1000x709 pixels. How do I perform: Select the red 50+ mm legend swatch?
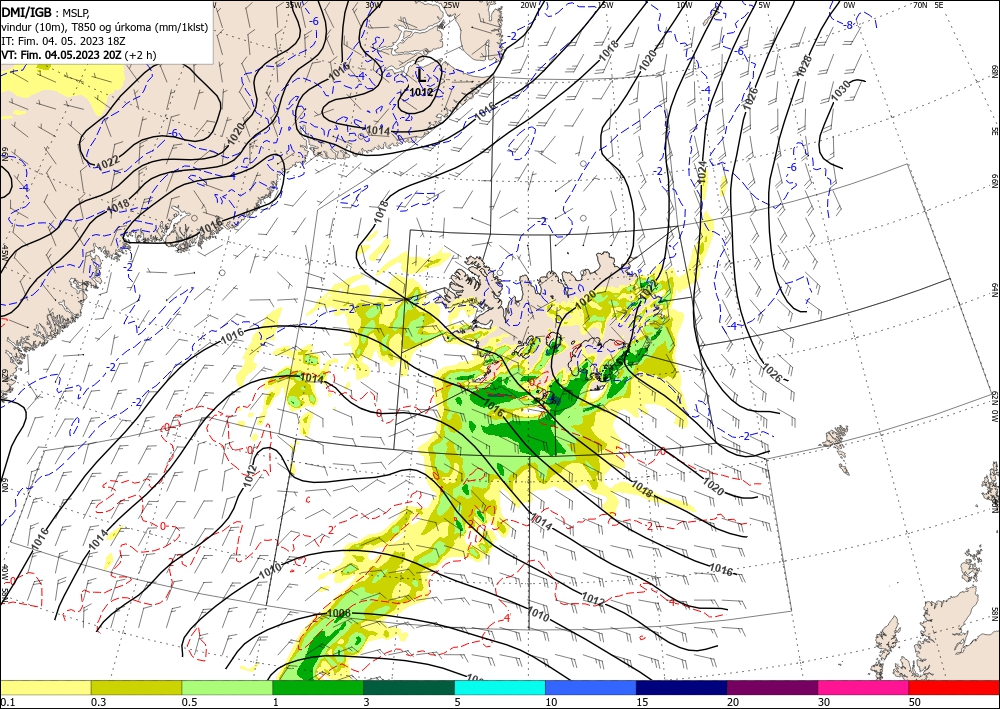954,687
